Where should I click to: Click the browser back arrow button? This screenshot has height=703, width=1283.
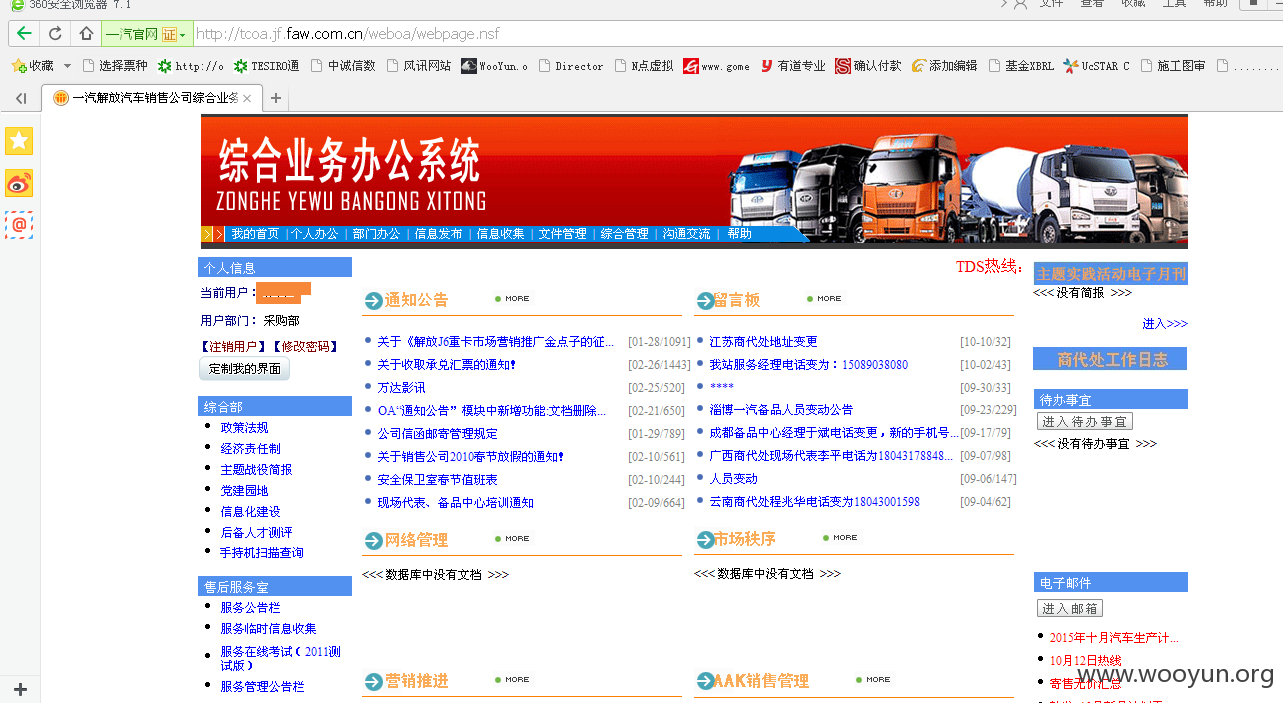(x=24, y=33)
